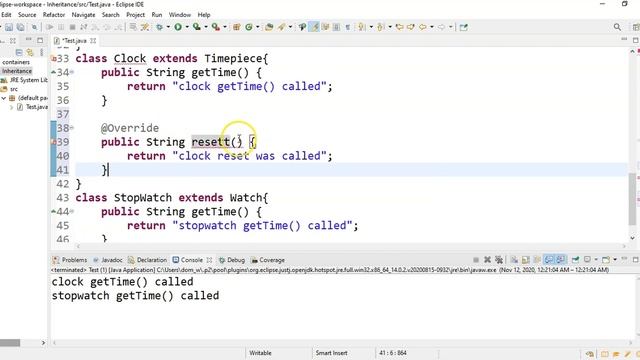Screen dimensions: 640x360
Task: Switch to the Javadoc tab
Action: [108, 260]
